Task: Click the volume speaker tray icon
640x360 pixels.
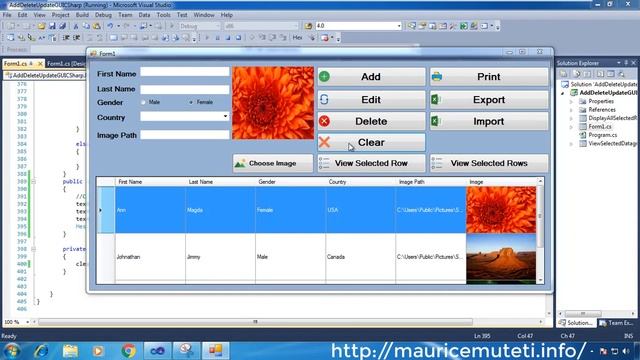Action: (626, 351)
